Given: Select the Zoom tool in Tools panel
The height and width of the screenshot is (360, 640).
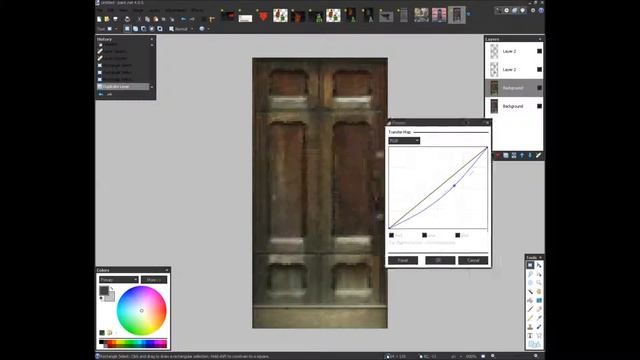Looking at the screenshot, I should pos(539,282).
